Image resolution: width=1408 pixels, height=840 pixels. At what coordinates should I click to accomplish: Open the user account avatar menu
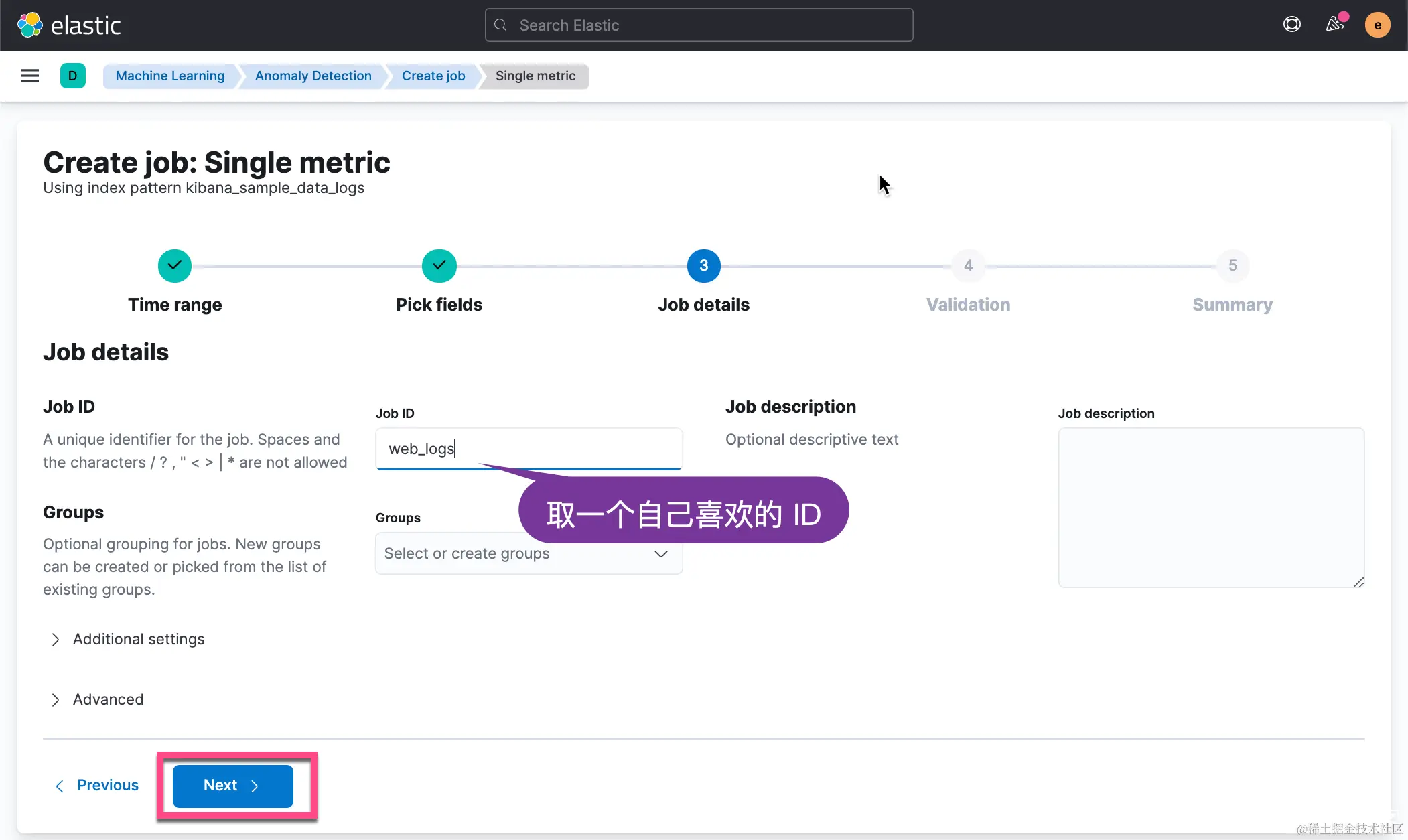(x=1377, y=25)
